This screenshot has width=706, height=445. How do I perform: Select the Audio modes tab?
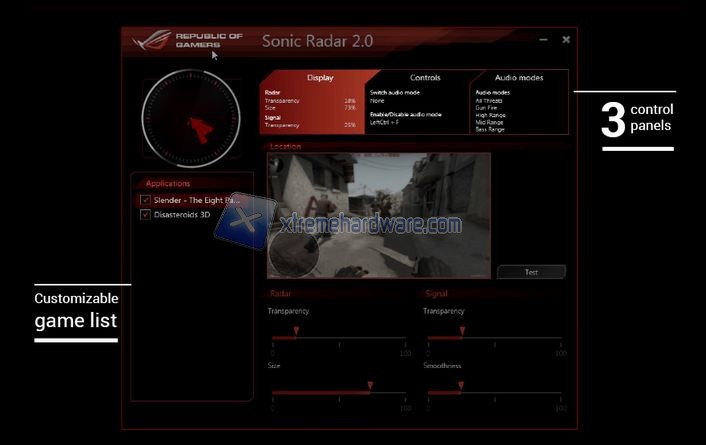click(519, 78)
